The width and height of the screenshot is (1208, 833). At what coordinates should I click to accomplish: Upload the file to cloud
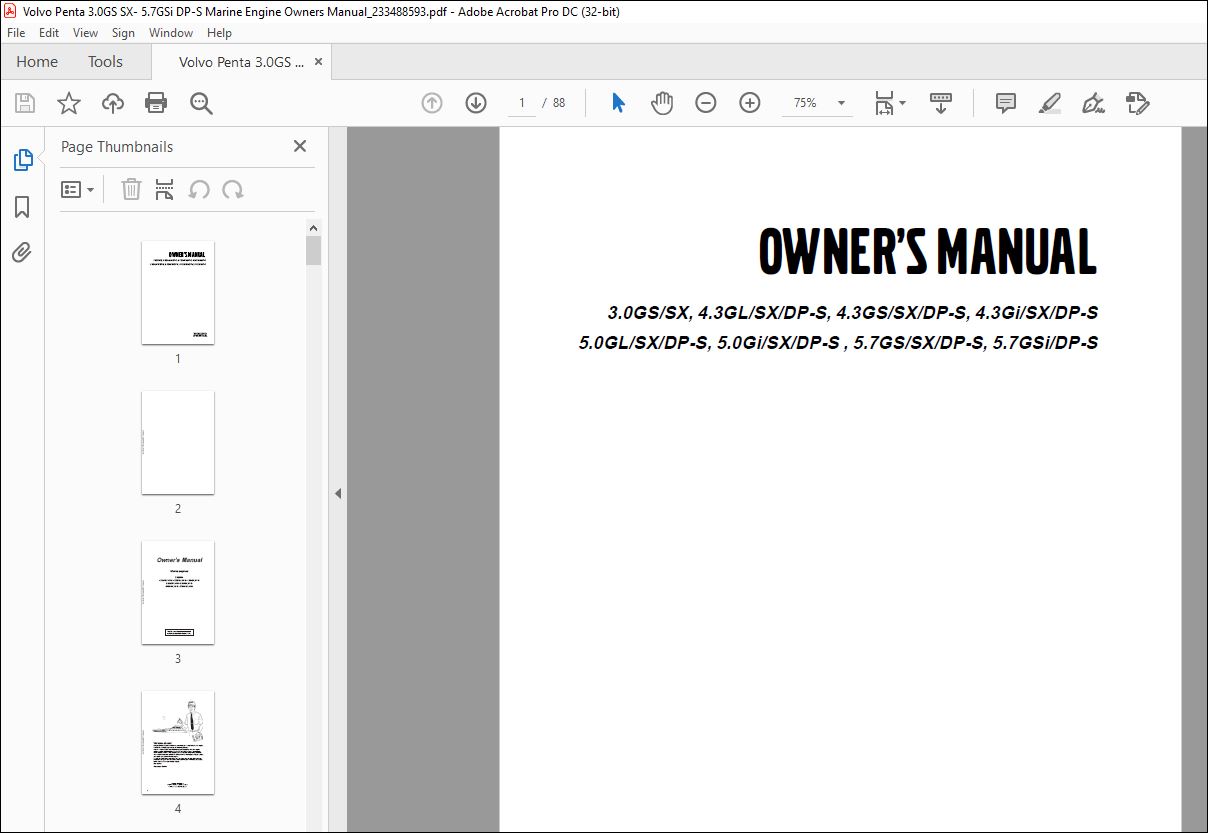pos(113,103)
